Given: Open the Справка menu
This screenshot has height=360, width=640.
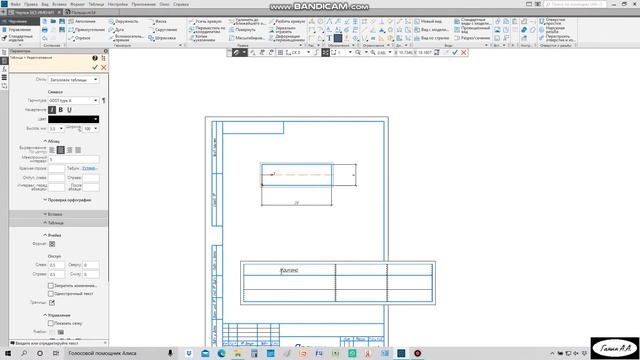Looking at the screenshot, I should click(181, 4).
